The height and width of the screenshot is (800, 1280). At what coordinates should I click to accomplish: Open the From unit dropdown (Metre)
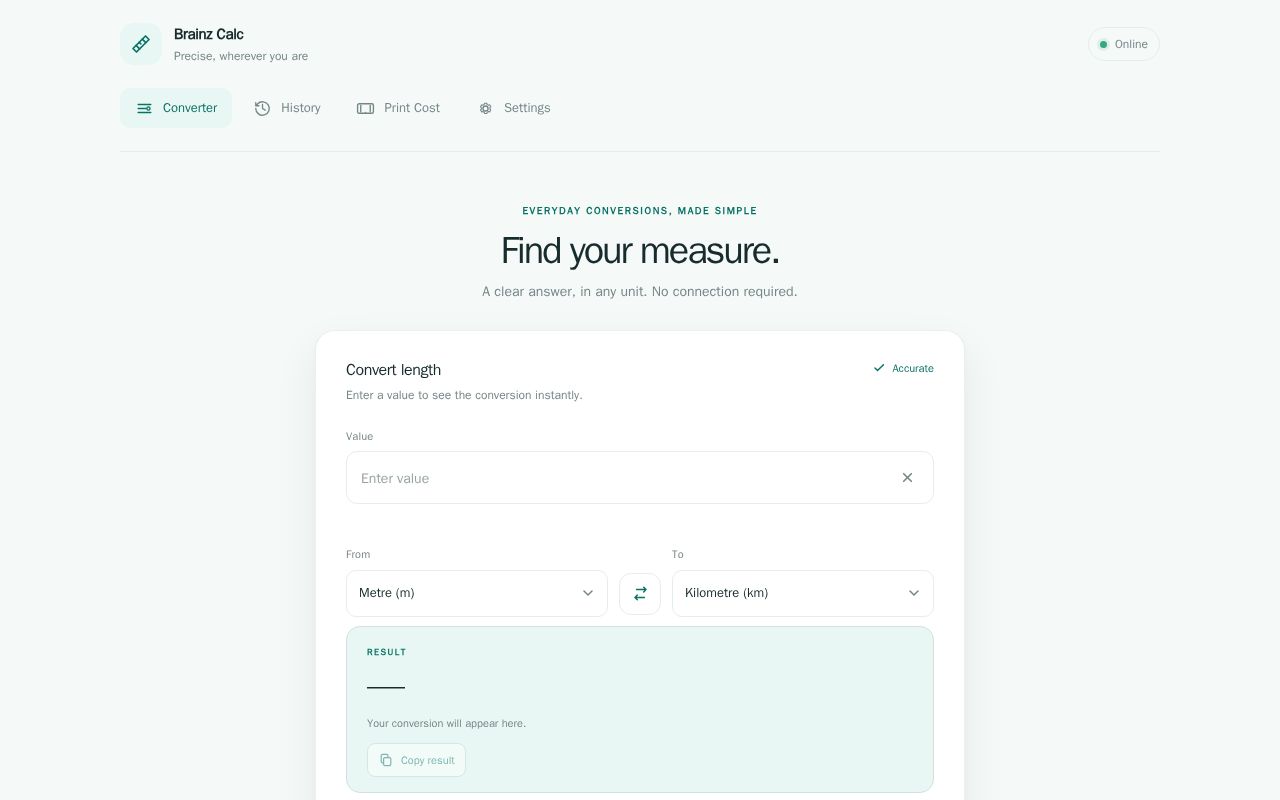pyautogui.click(x=477, y=593)
